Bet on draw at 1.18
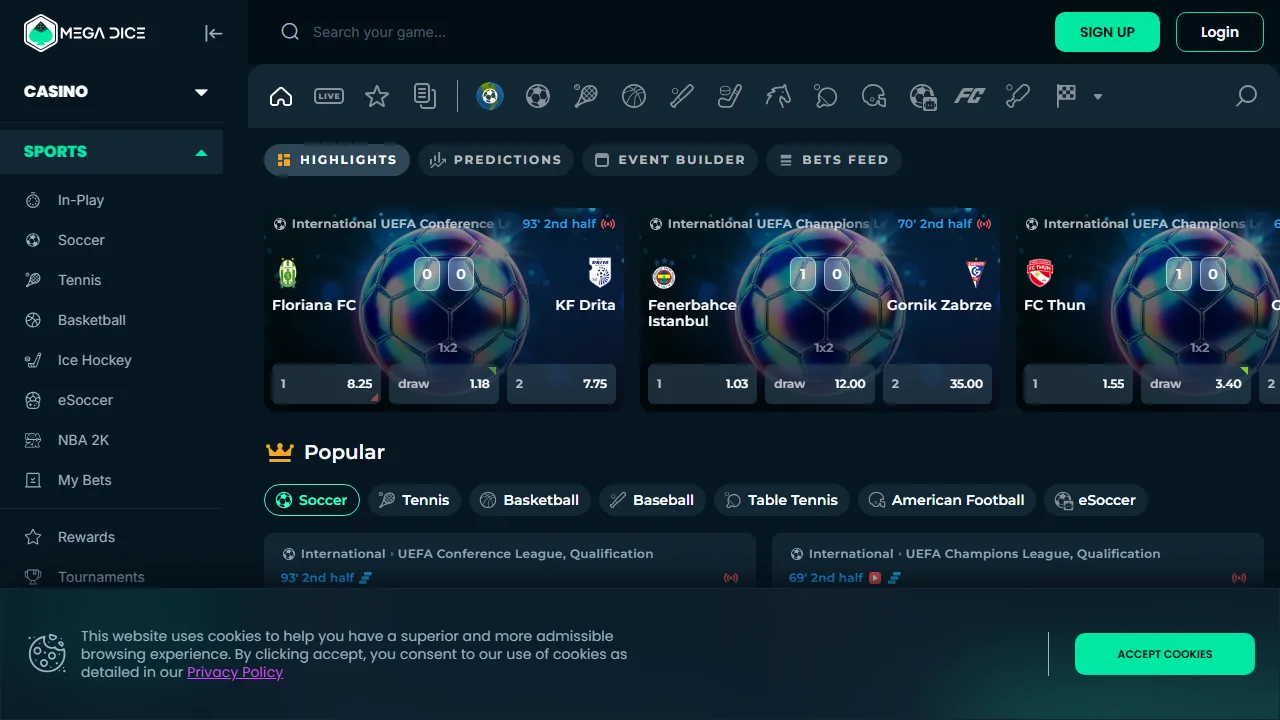The width and height of the screenshot is (1280, 720). (444, 384)
